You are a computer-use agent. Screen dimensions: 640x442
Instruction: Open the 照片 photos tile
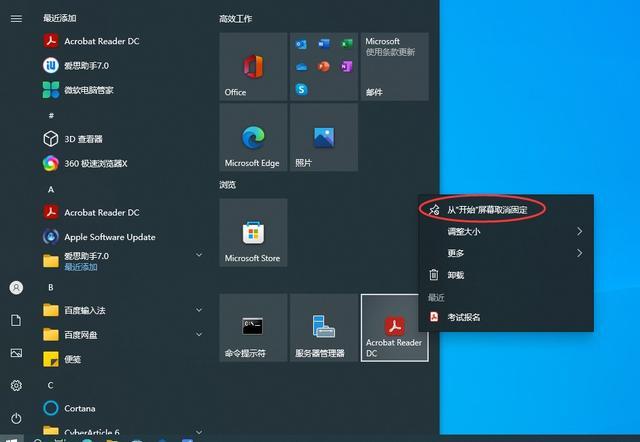[324, 137]
